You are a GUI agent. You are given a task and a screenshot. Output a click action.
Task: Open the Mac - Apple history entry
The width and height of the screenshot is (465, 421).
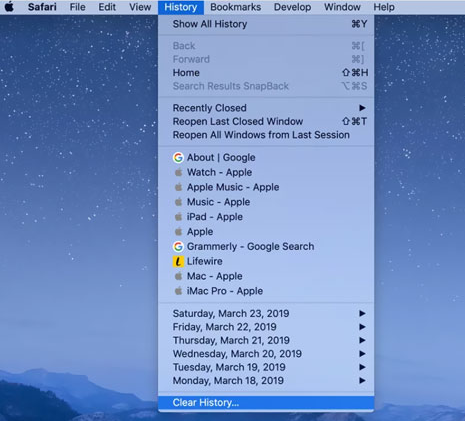pos(266,276)
